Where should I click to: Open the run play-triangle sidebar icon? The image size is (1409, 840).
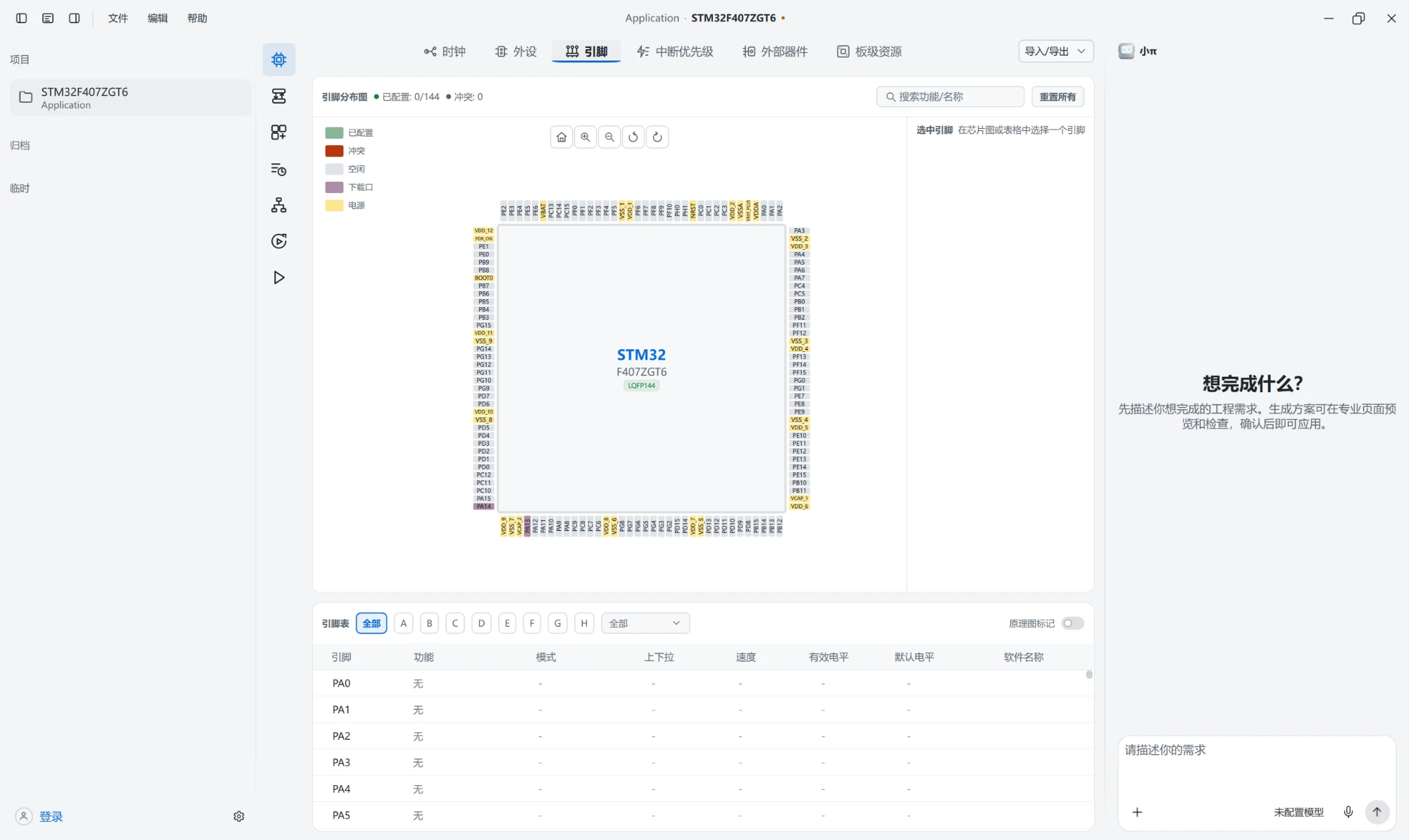click(279, 277)
